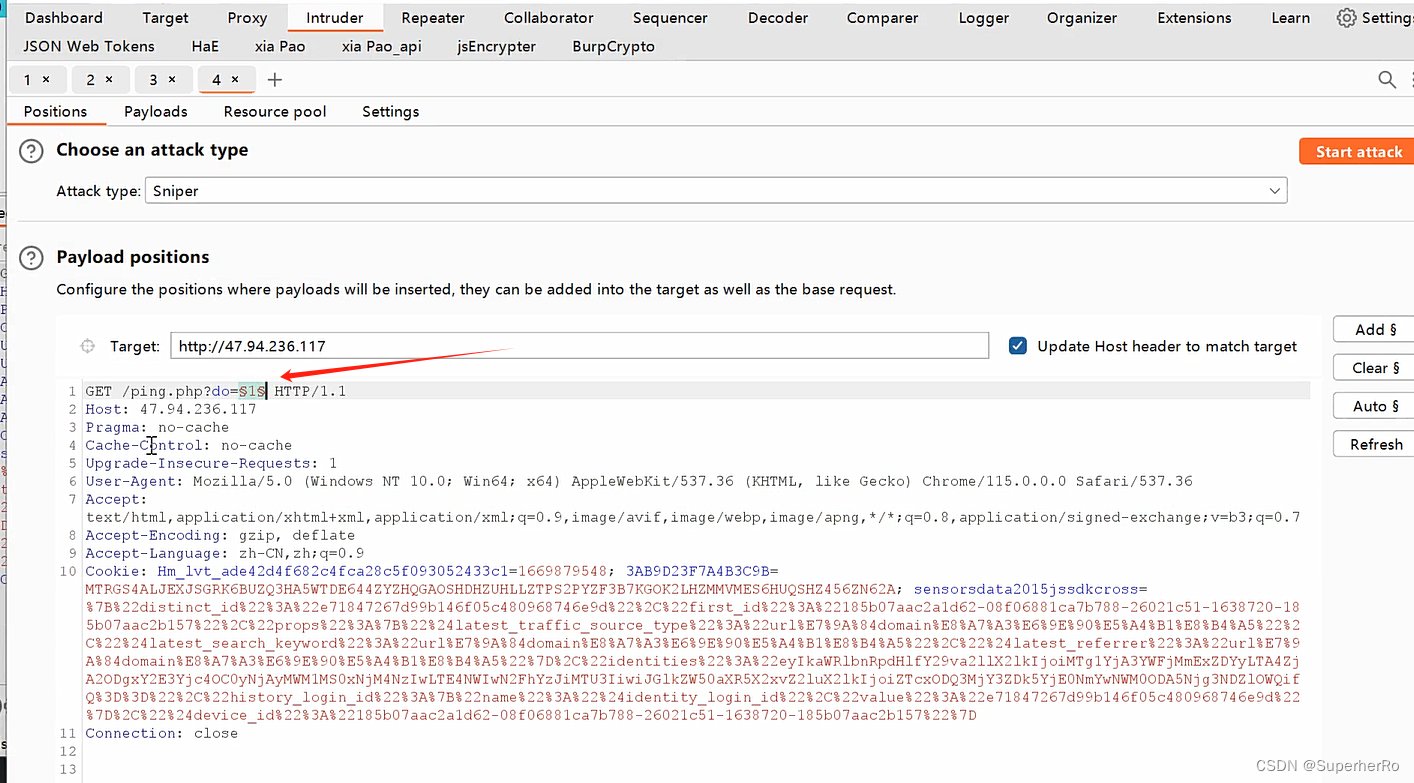Open the jsEncrypter extension tab
This screenshot has width=1414, height=783.
click(x=496, y=46)
